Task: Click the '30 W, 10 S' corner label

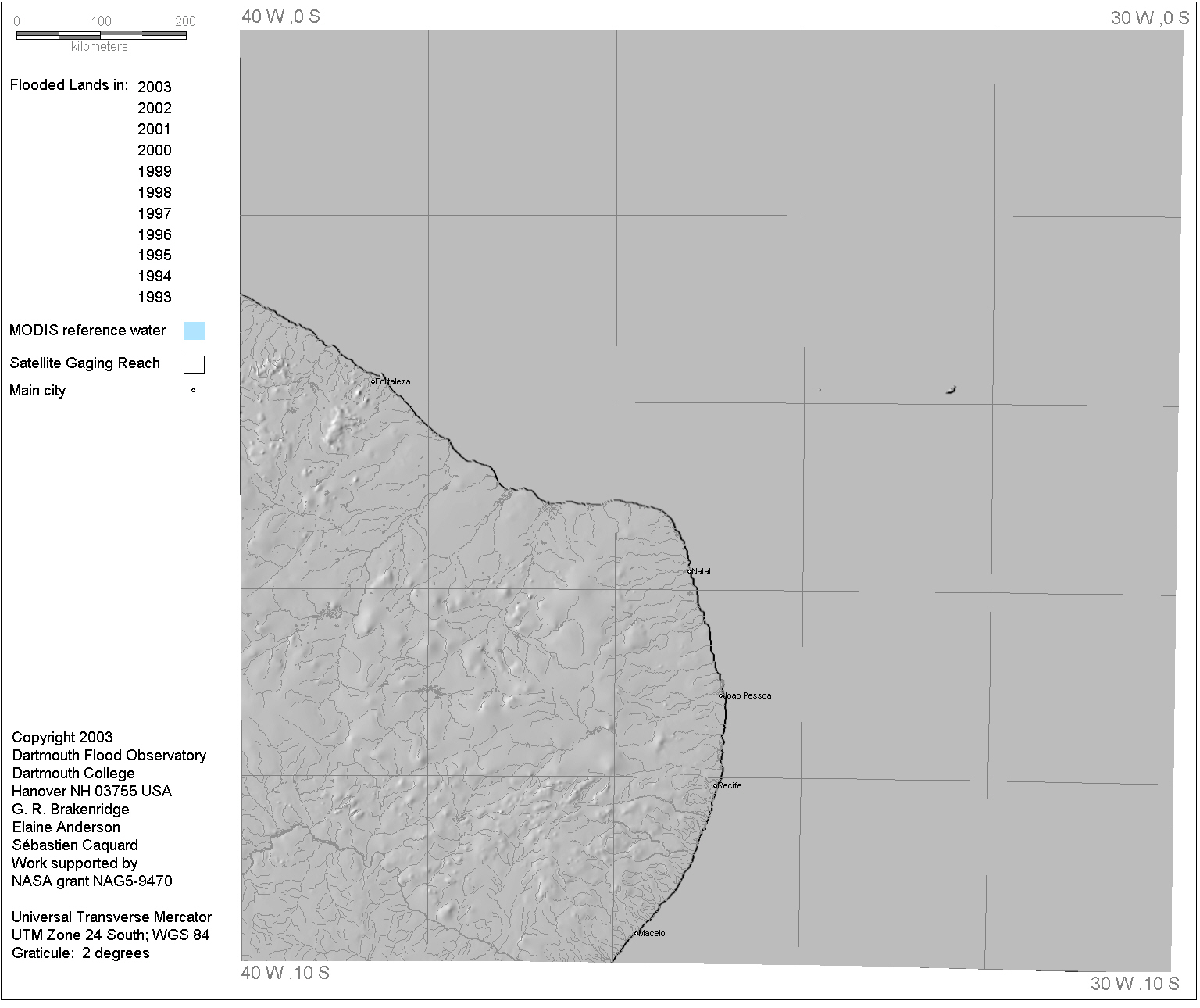Action: click(1134, 984)
